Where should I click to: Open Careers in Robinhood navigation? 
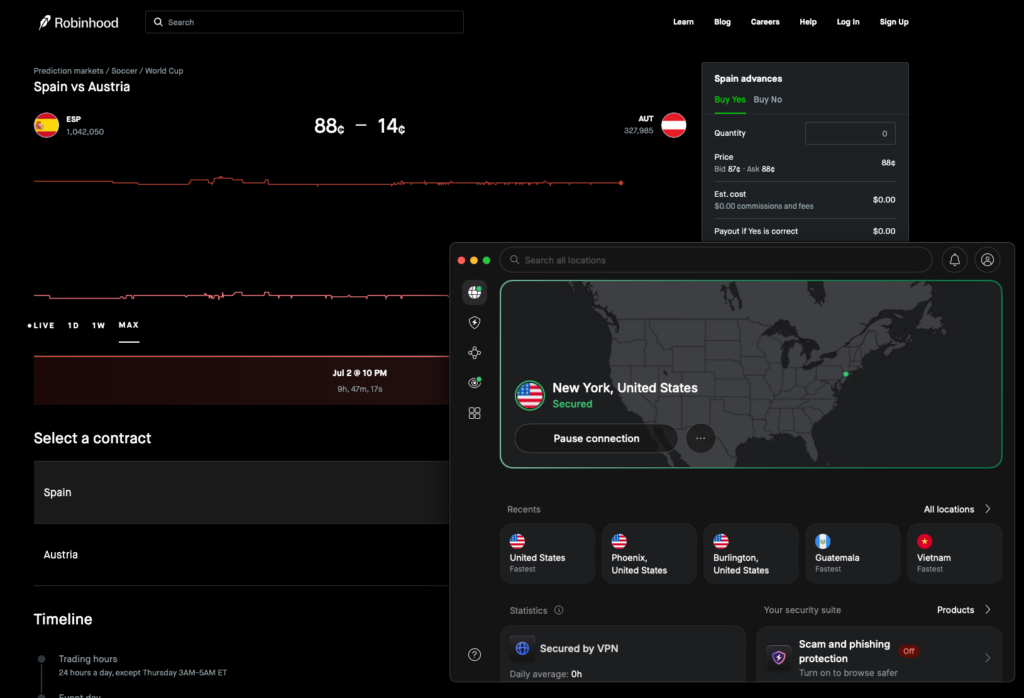click(765, 22)
